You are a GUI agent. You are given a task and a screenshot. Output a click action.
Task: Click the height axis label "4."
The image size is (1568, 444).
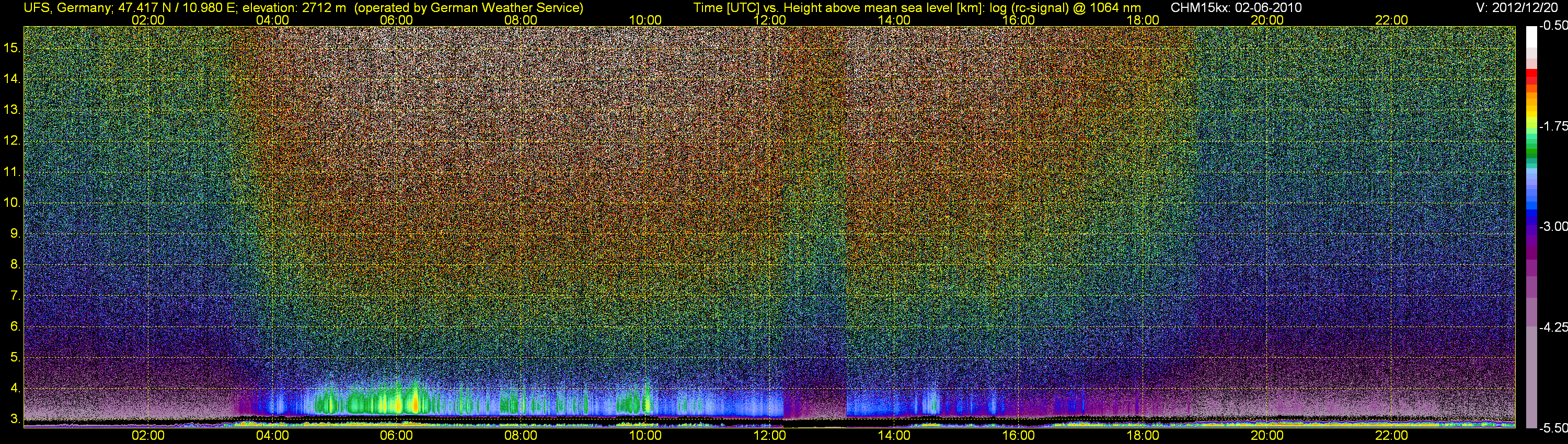(15, 389)
